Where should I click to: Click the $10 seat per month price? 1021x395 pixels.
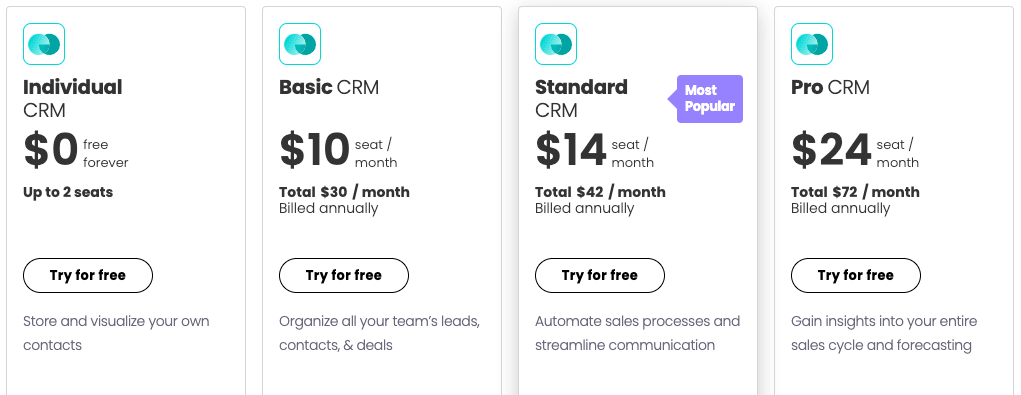[x=338, y=151]
